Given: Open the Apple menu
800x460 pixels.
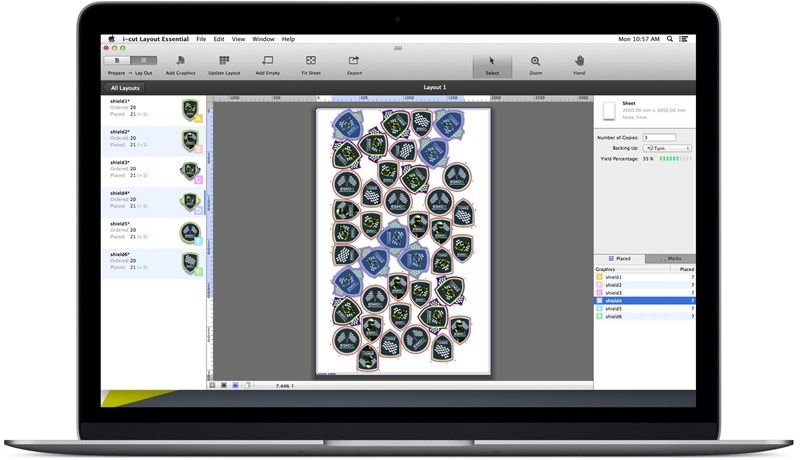Looking at the screenshot, I should click(111, 39).
